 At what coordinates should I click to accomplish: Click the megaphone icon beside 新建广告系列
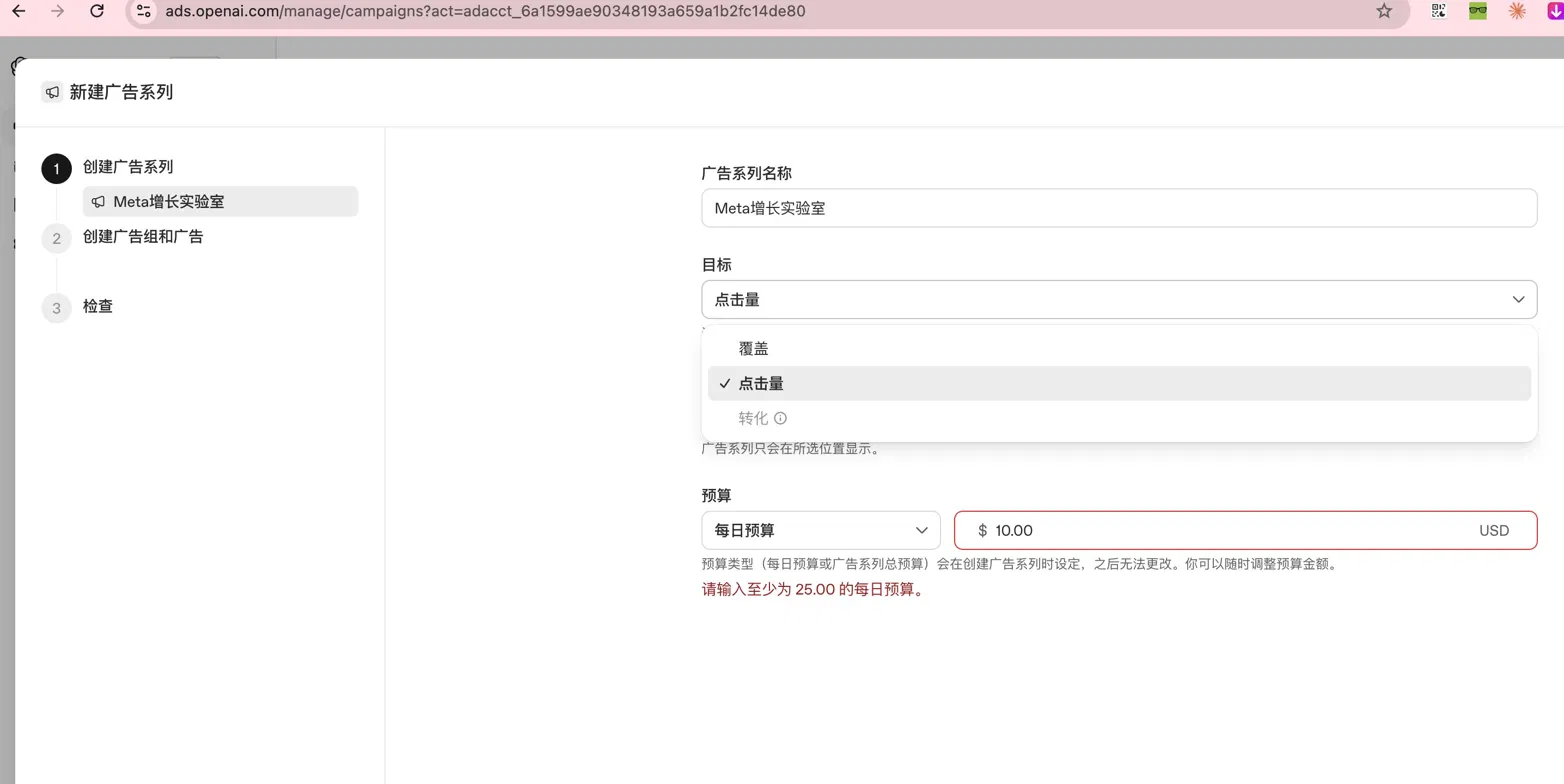click(x=52, y=92)
